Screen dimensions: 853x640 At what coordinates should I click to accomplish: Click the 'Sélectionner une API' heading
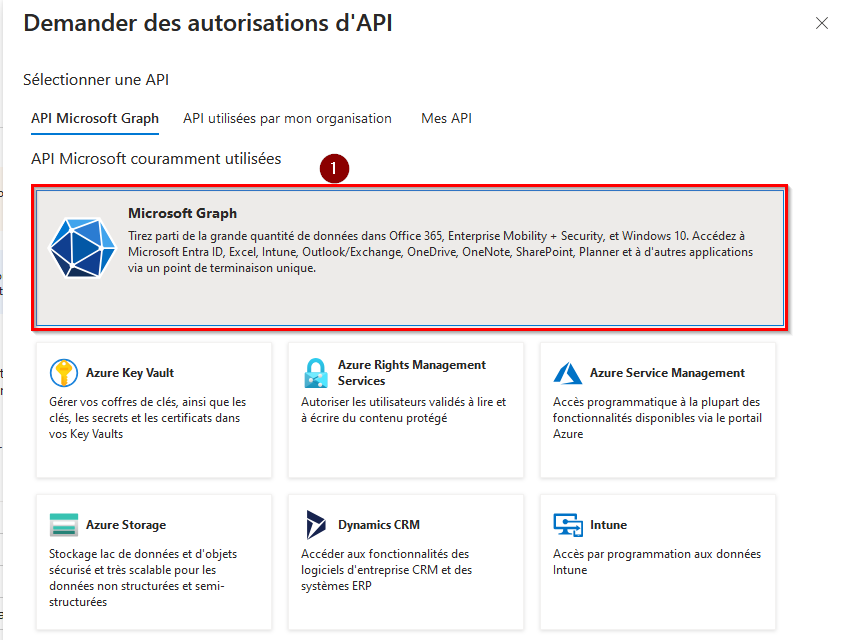pyautogui.click(x=96, y=80)
